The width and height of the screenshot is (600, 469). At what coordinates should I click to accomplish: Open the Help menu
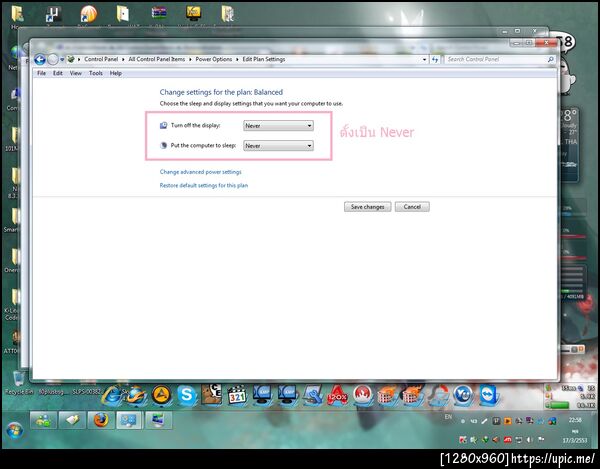coord(116,73)
